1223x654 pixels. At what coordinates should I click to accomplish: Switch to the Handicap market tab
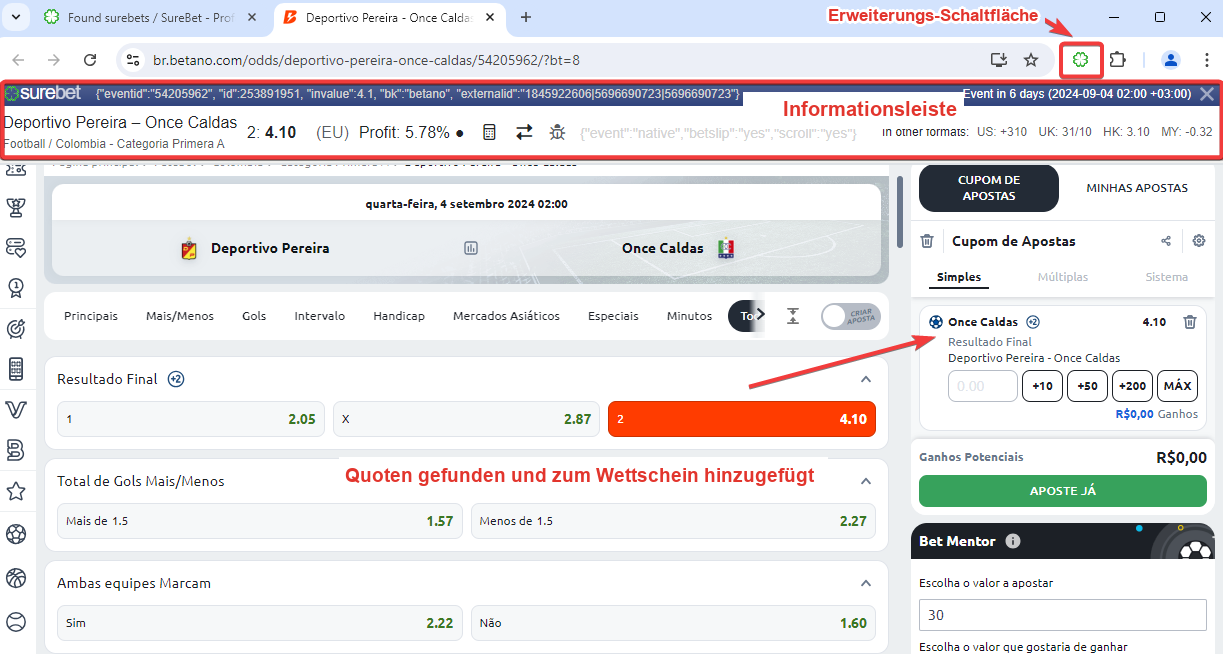(399, 316)
